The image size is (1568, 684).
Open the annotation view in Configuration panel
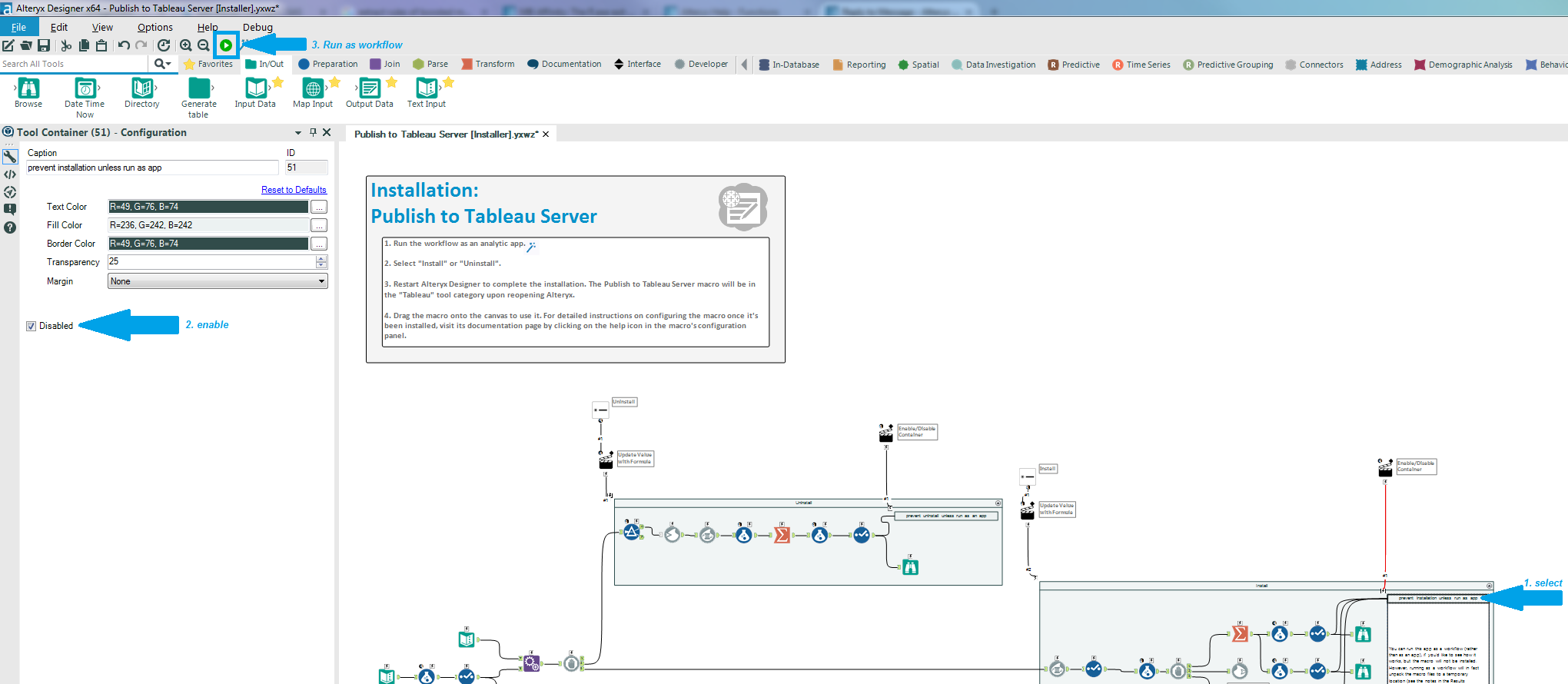10,209
